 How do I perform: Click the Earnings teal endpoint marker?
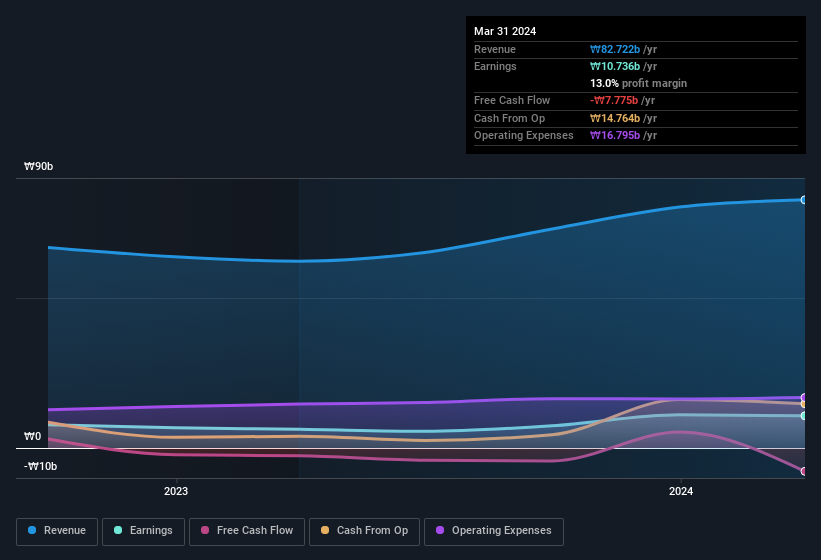click(804, 416)
